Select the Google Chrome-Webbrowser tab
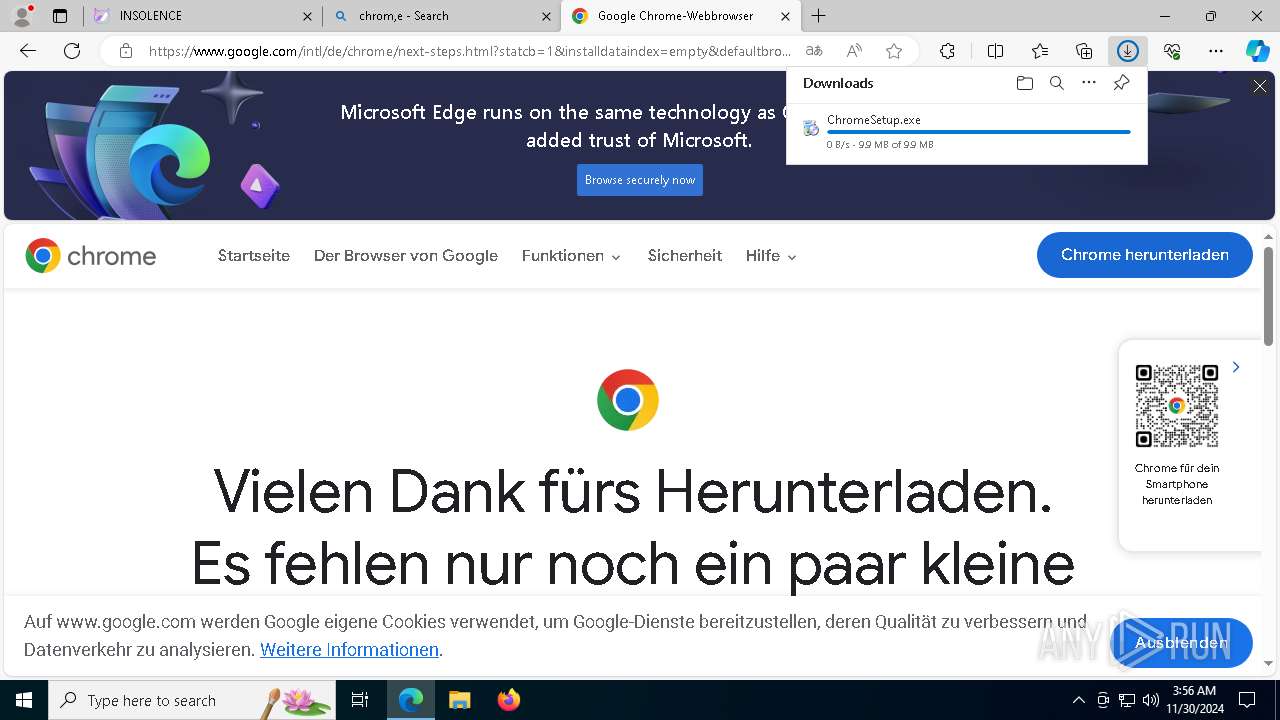The height and width of the screenshot is (720, 1280). [681, 16]
